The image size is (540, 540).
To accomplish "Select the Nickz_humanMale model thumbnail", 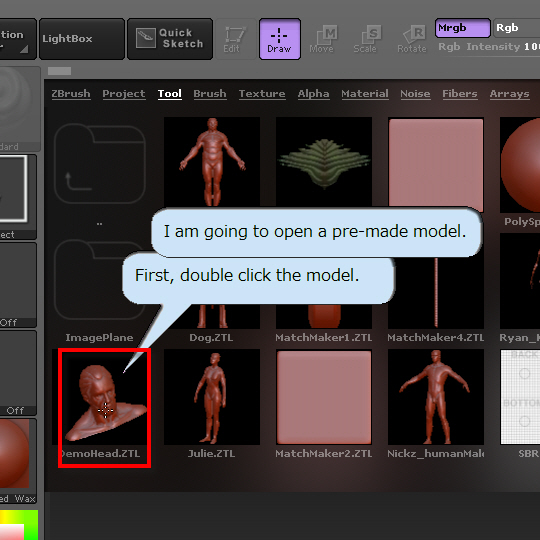I will pyautogui.click(x=436, y=397).
